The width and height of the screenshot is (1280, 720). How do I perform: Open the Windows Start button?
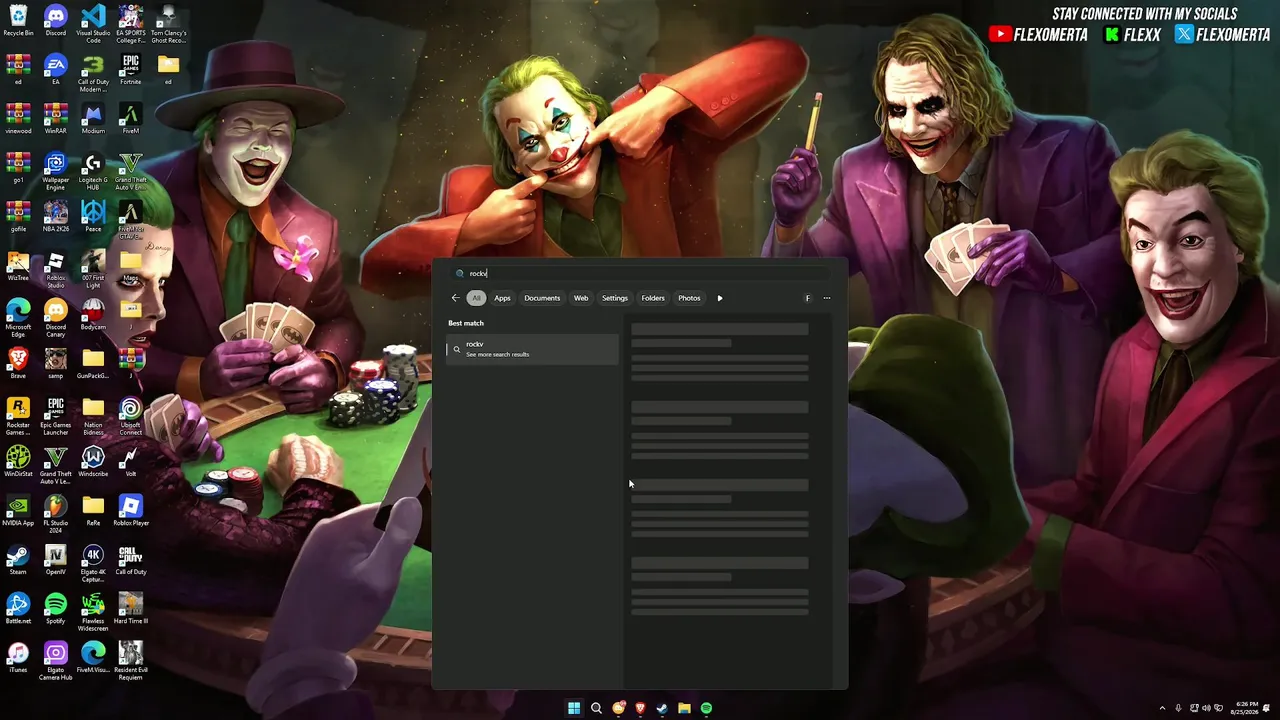pyautogui.click(x=574, y=708)
